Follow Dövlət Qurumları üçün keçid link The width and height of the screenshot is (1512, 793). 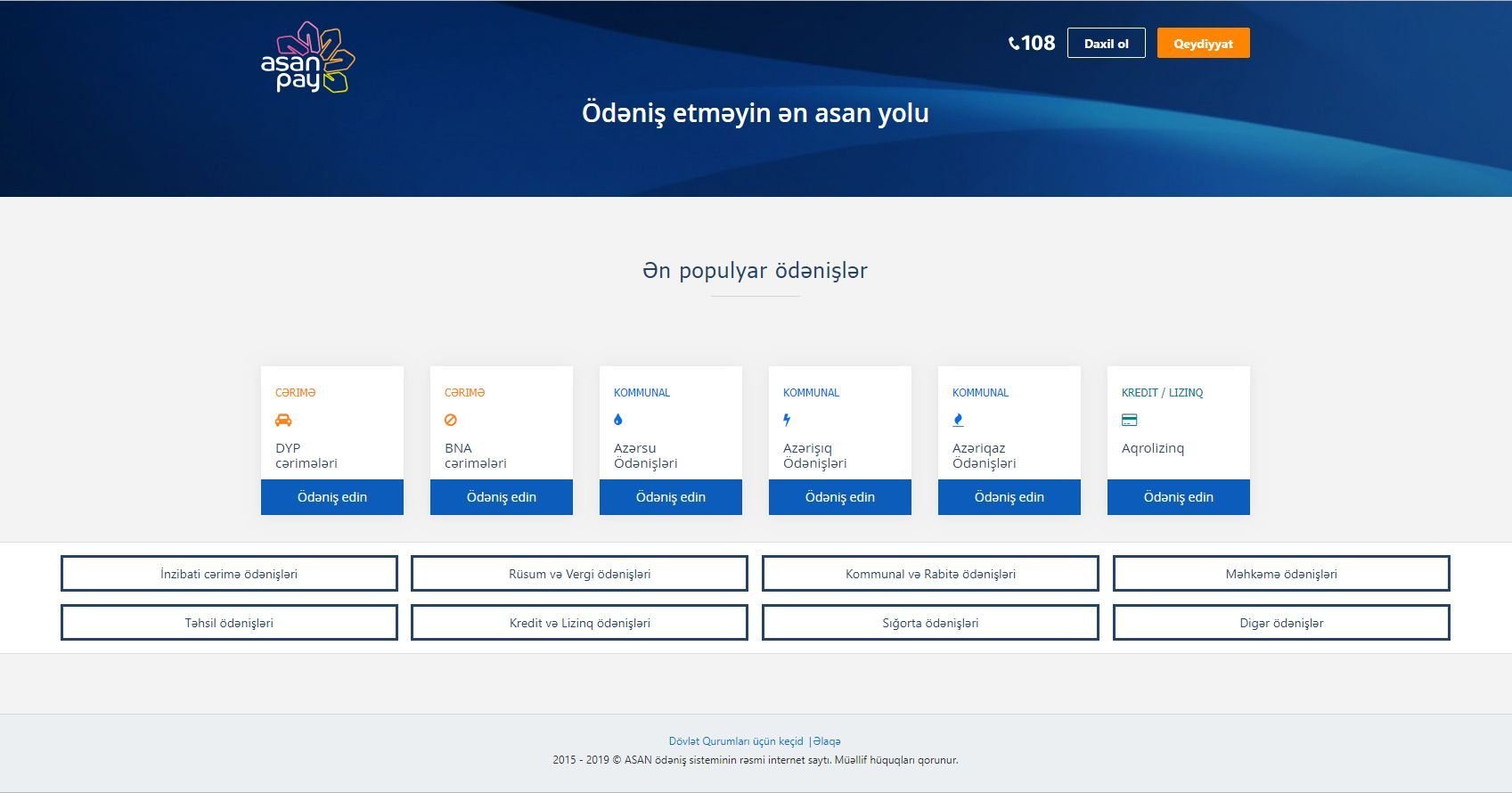click(736, 741)
